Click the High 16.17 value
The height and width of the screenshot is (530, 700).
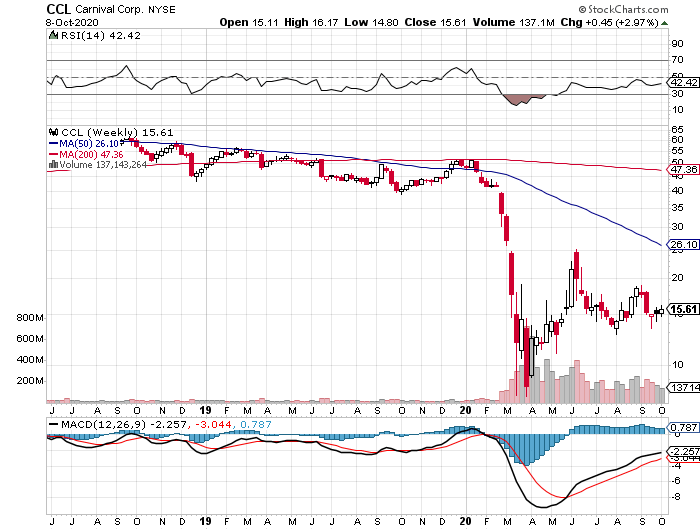311,22
